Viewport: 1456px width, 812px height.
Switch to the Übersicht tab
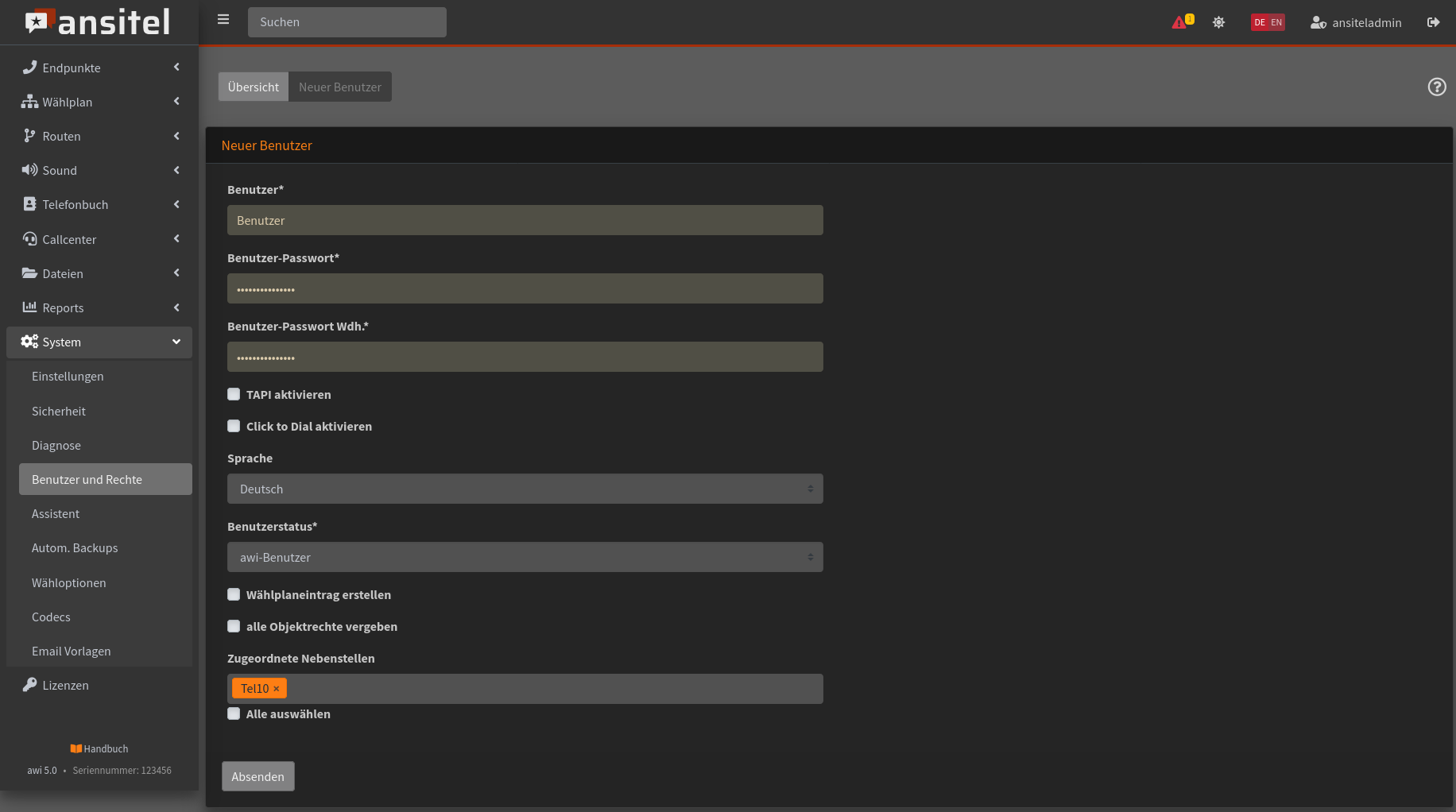253,87
